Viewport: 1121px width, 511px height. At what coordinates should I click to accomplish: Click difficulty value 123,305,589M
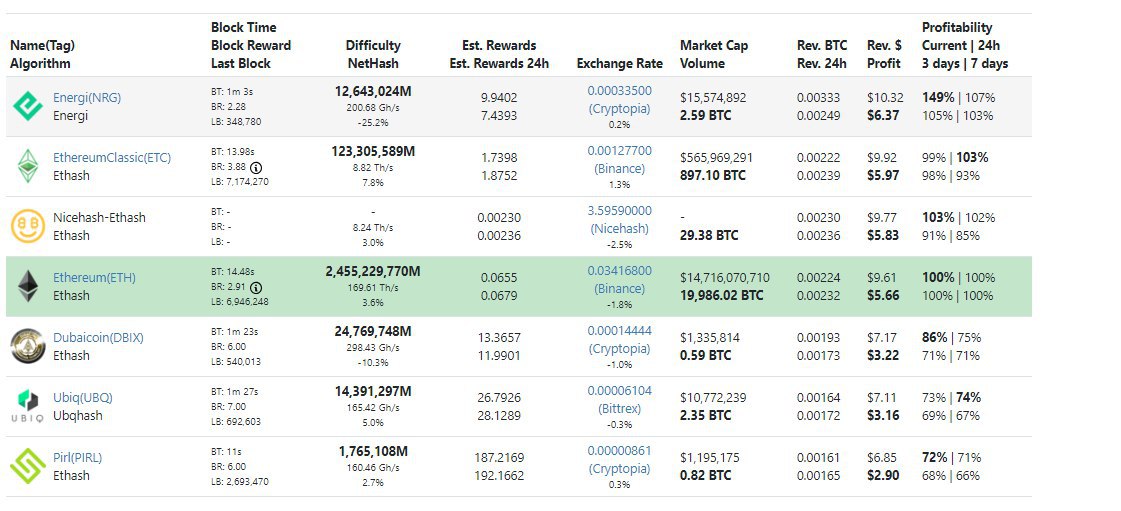pyautogui.click(x=373, y=152)
